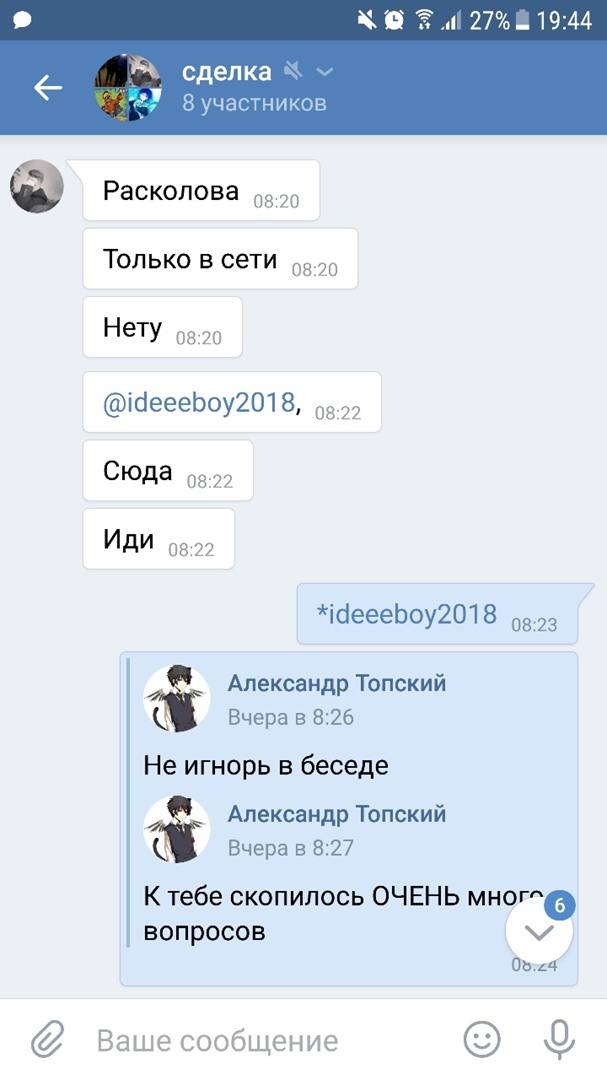Expand the chevron next to сделка title

pyautogui.click(x=325, y=72)
